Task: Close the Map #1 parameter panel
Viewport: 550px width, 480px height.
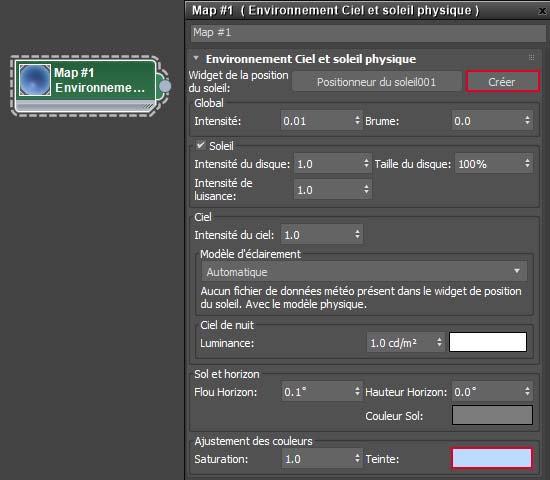Action: [542, 11]
